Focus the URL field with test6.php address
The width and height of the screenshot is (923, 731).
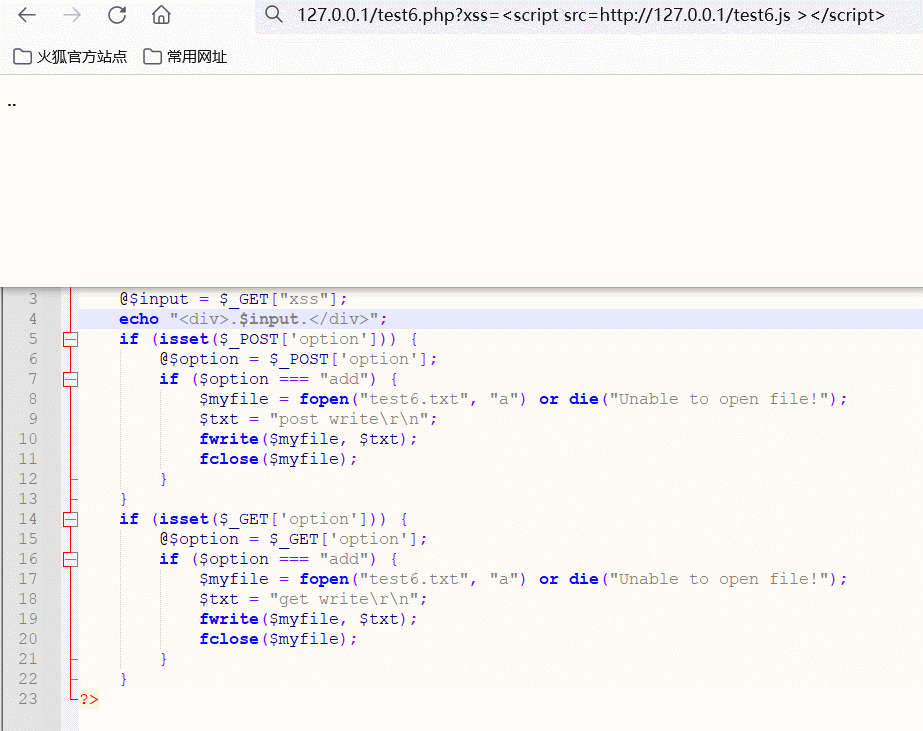tap(590, 15)
